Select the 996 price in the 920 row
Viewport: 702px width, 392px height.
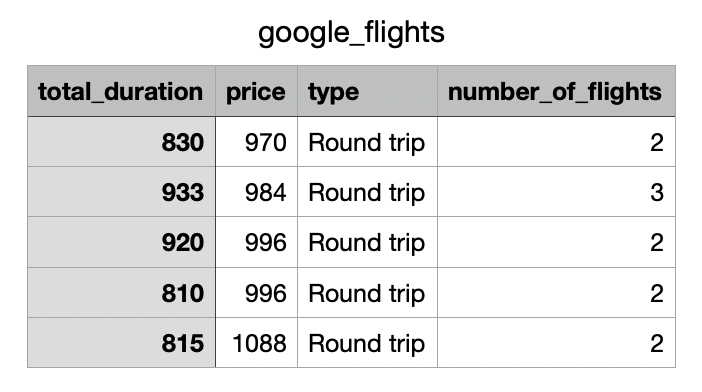pos(256,242)
